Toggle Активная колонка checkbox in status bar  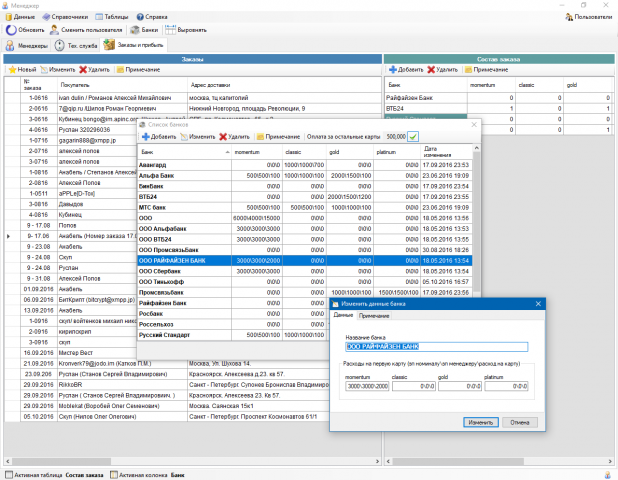114,475
